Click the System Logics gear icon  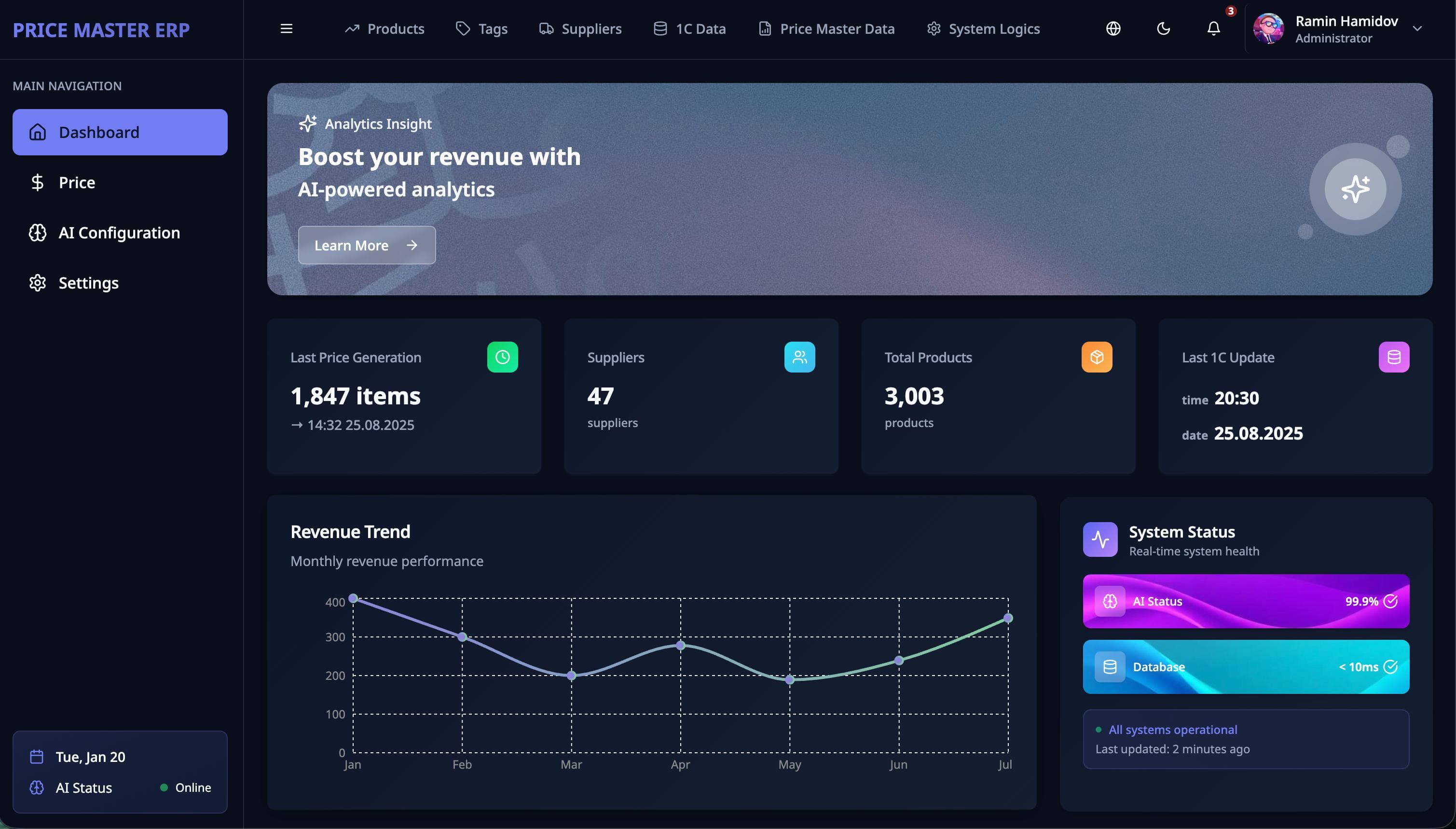(933, 28)
